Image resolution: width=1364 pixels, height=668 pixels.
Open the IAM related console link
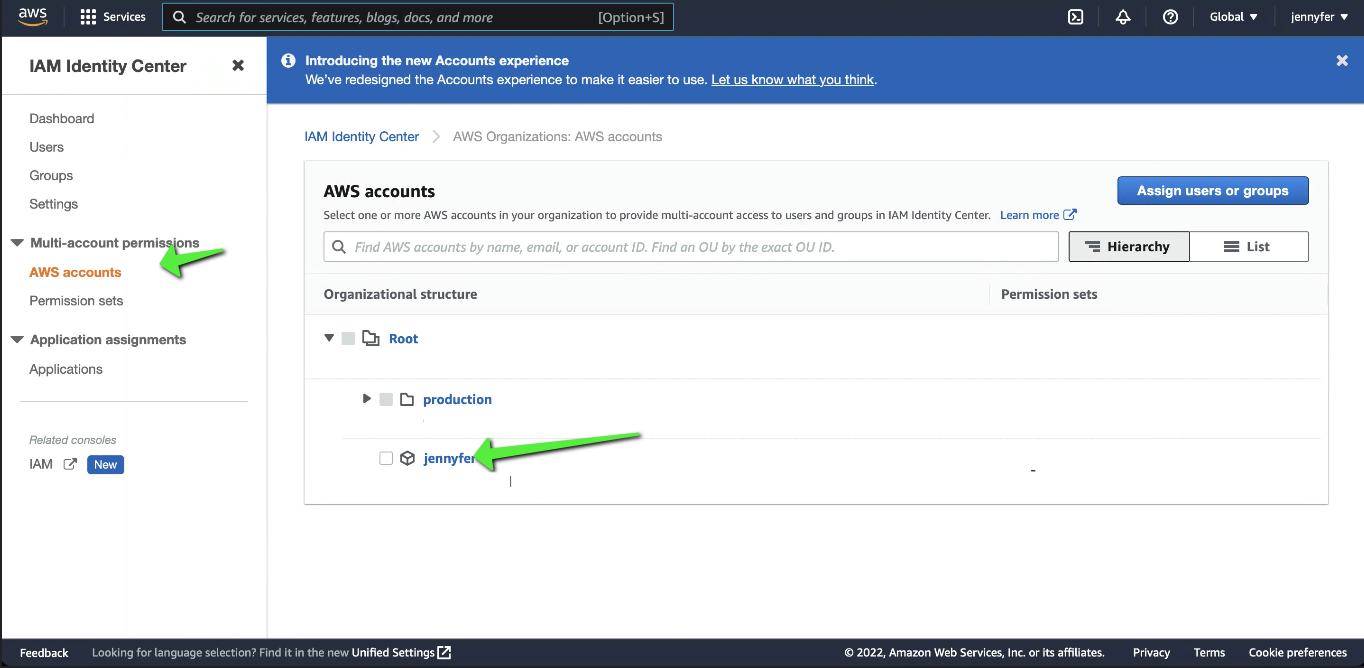[41, 464]
